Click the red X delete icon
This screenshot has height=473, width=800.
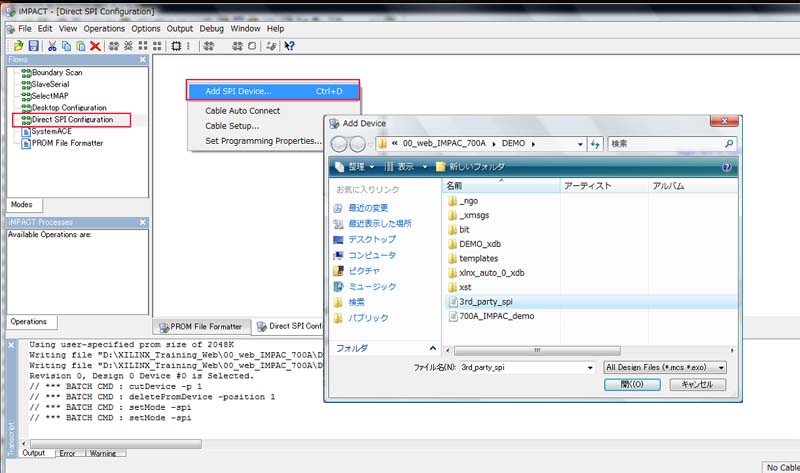pos(95,46)
